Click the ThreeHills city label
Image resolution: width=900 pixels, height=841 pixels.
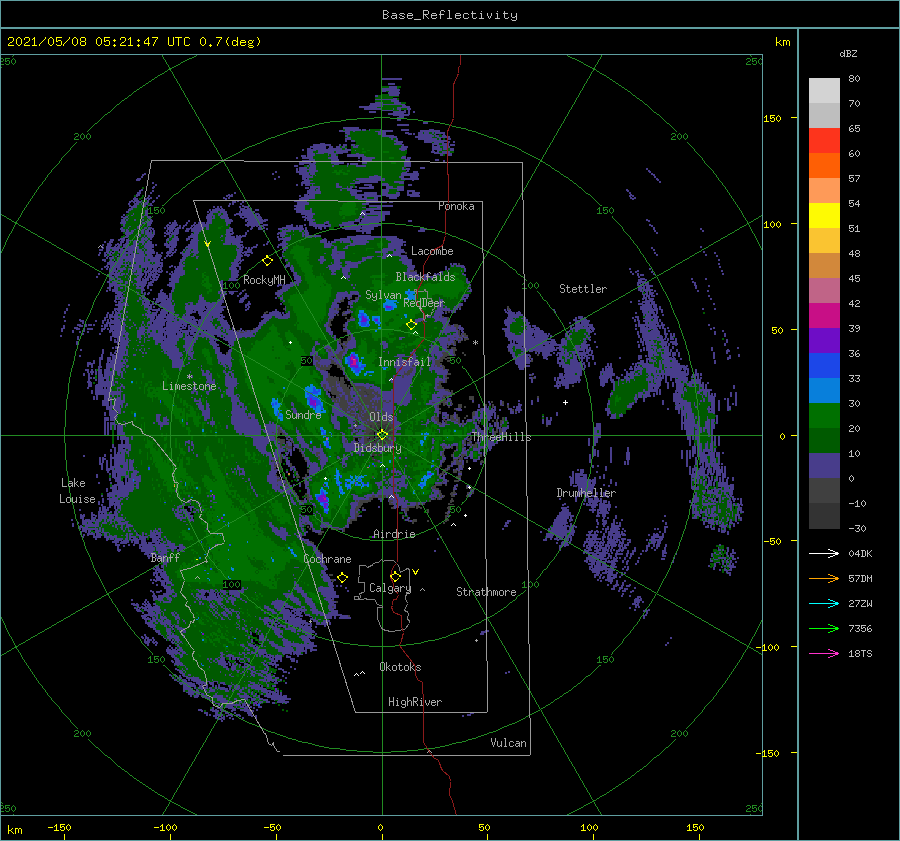(x=502, y=437)
